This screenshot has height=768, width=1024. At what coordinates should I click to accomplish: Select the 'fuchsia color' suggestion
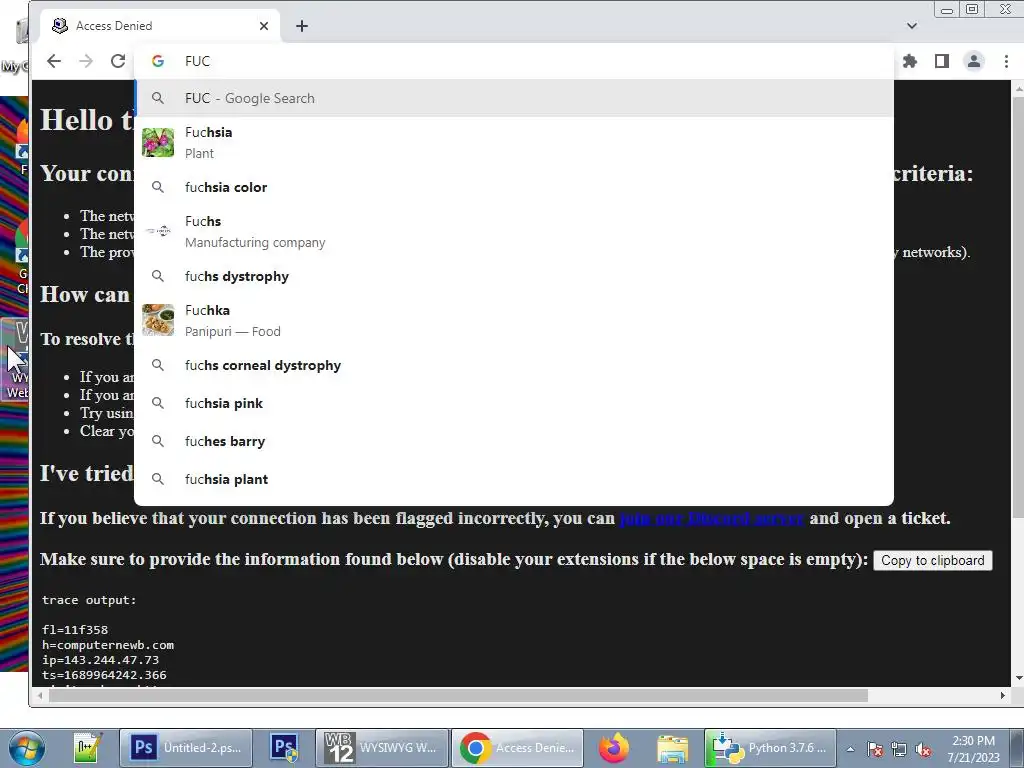(x=513, y=187)
